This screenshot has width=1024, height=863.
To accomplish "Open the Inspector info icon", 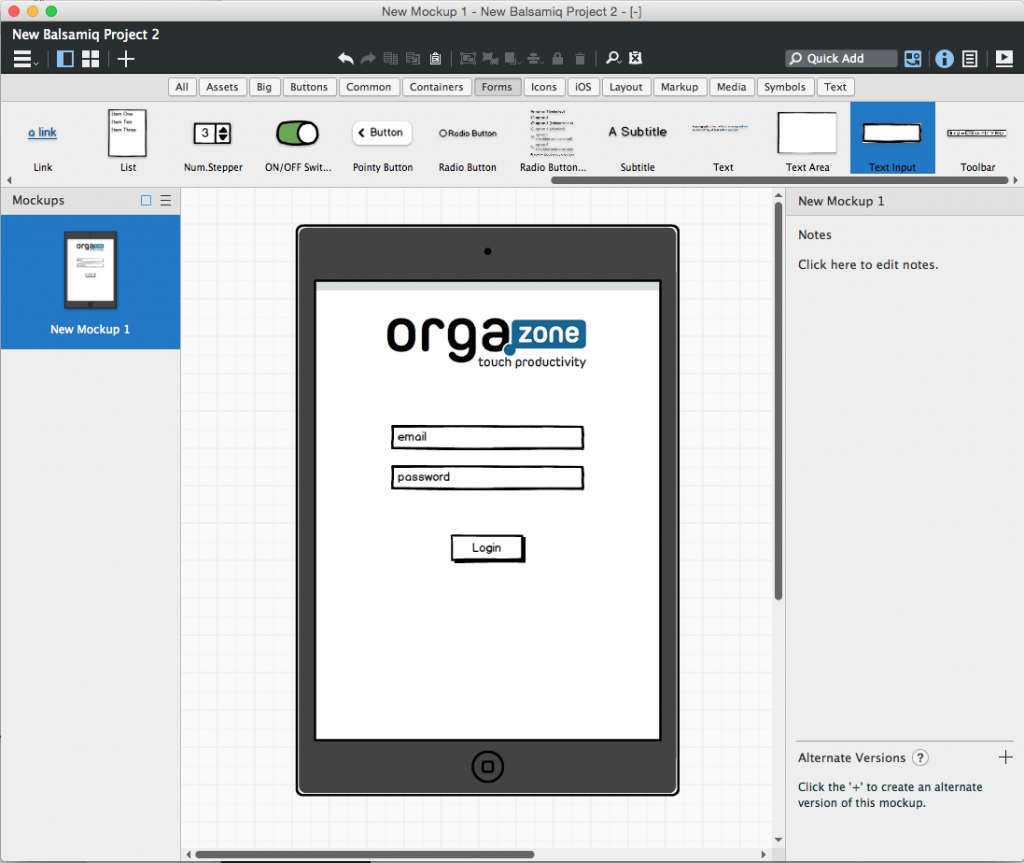I will (944, 58).
